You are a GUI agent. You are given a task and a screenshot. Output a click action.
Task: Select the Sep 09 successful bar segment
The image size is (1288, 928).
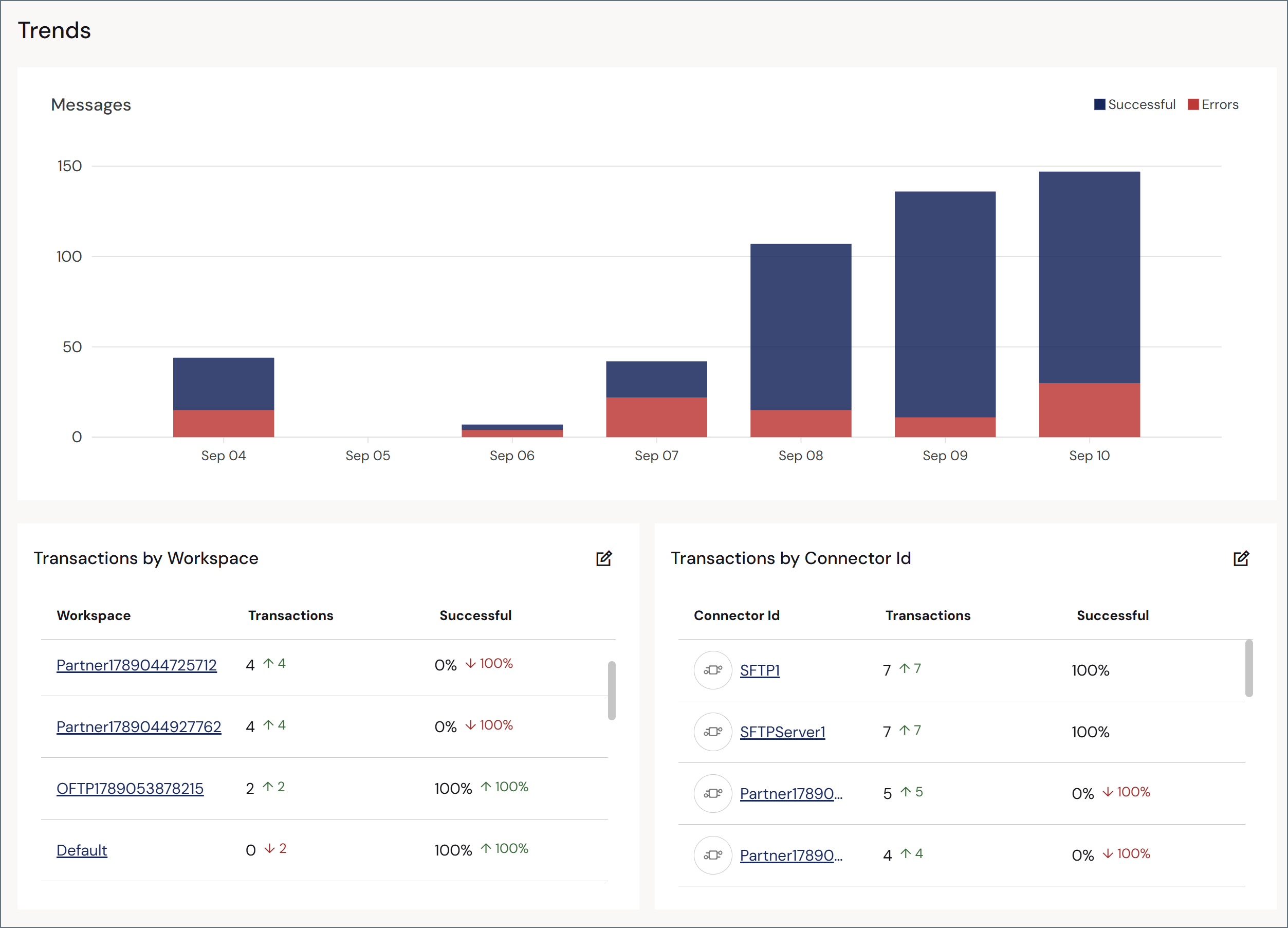945,304
